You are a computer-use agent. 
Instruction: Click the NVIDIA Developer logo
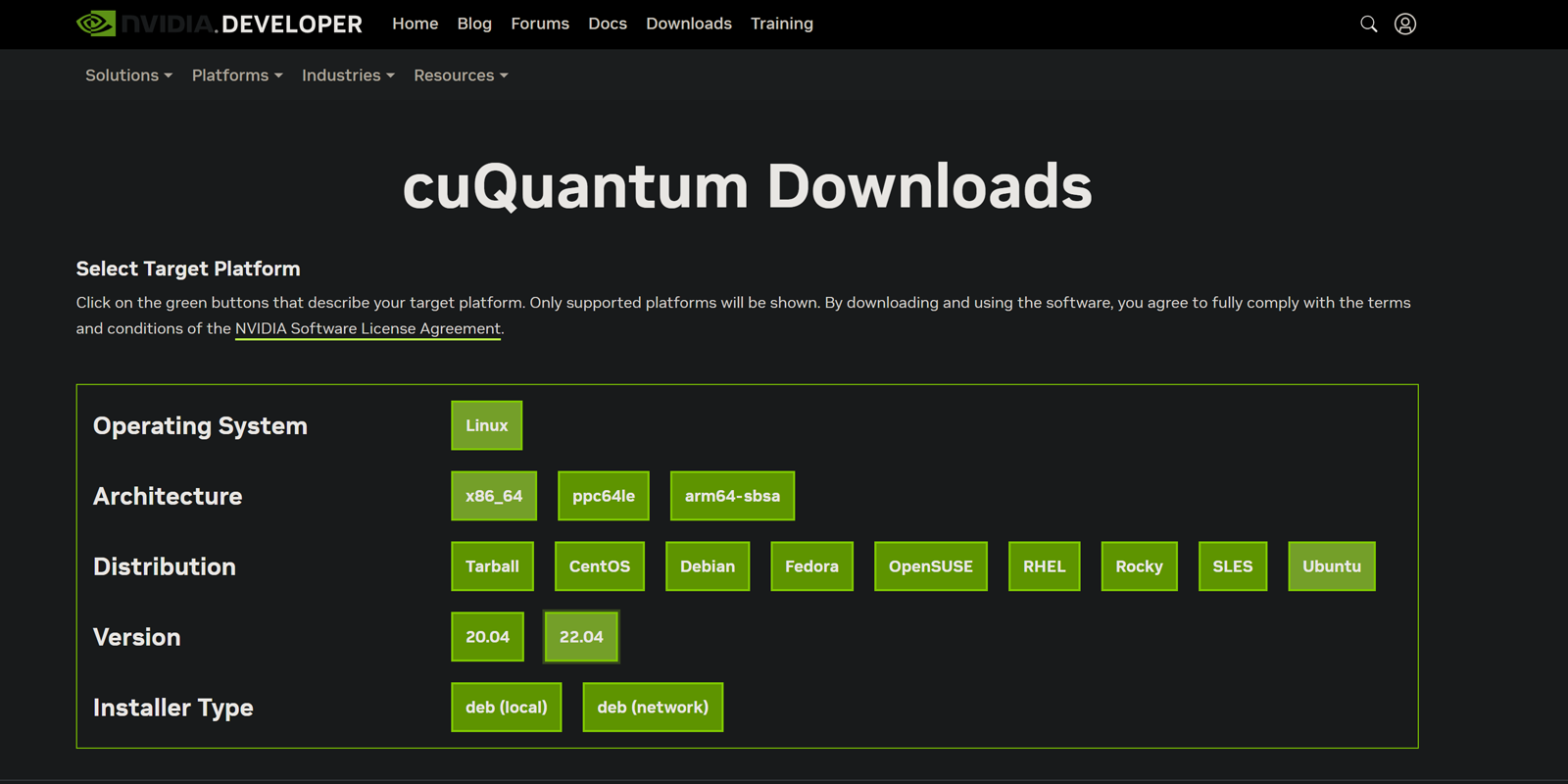pos(220,24)
